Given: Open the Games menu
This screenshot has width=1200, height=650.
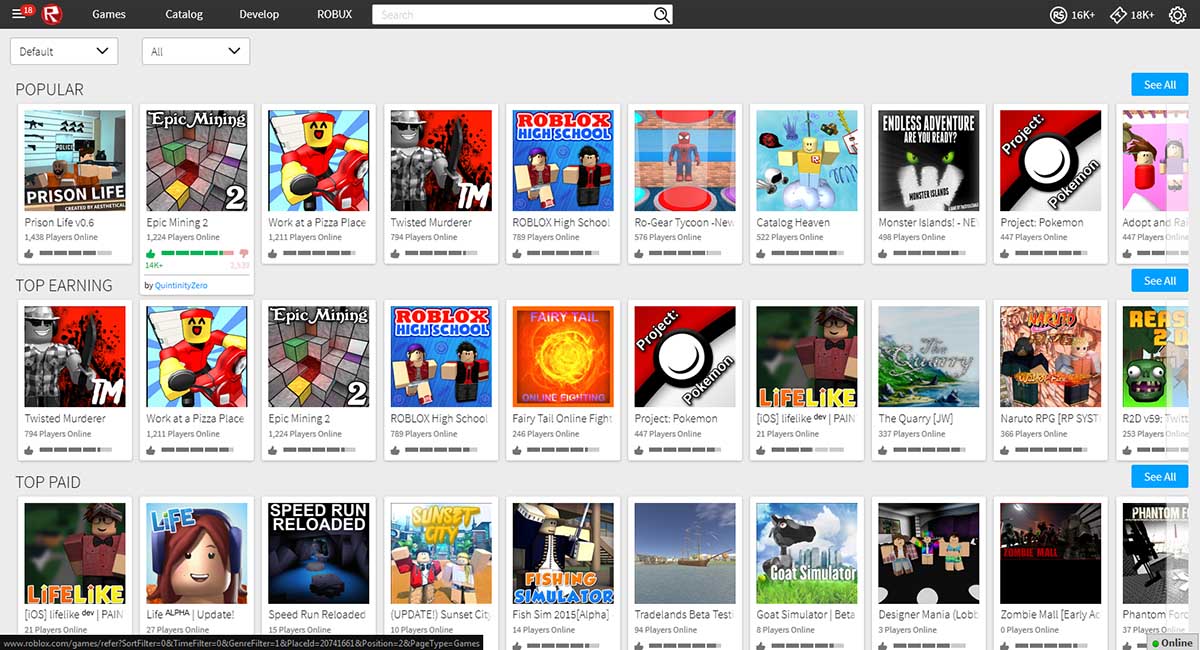Looking at the screenshot, I should click(x=109, y=14).
